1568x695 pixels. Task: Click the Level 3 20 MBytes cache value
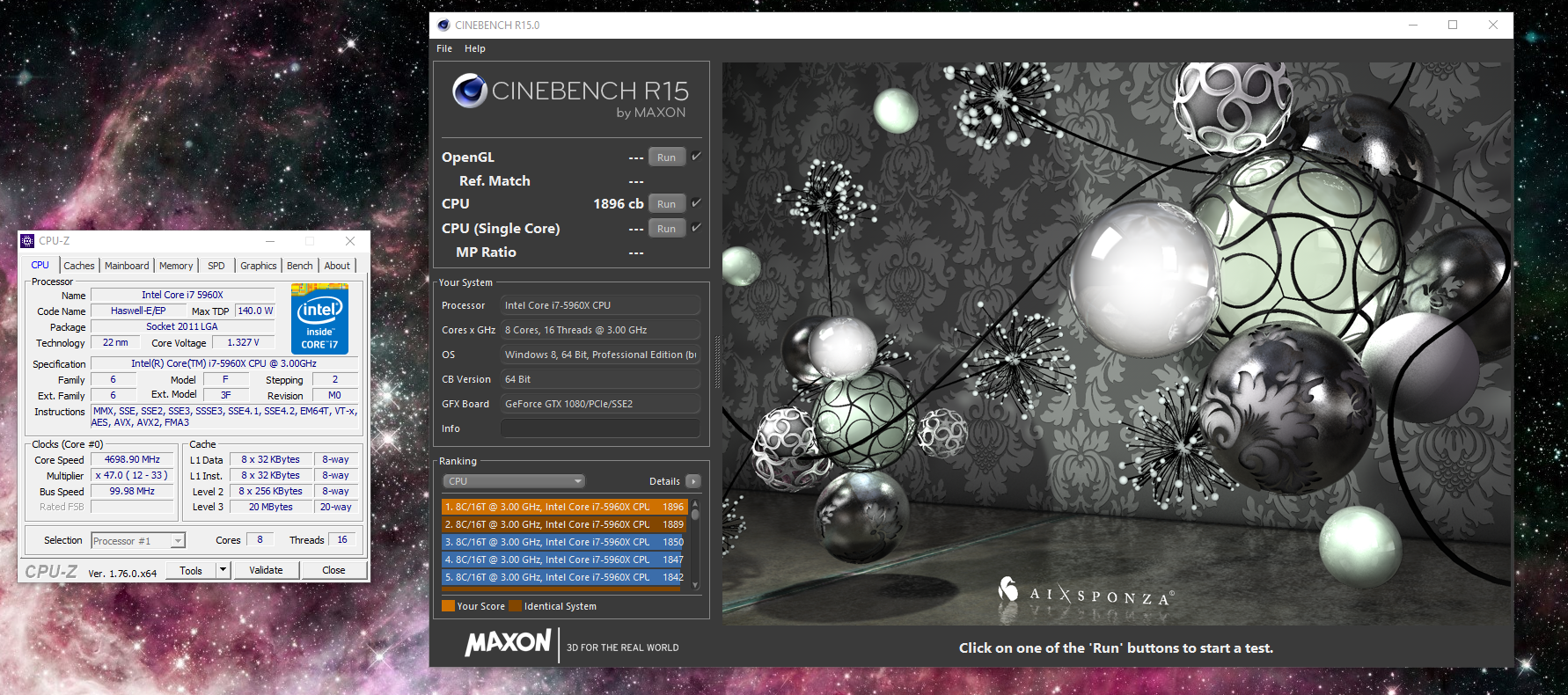point(271,507)
